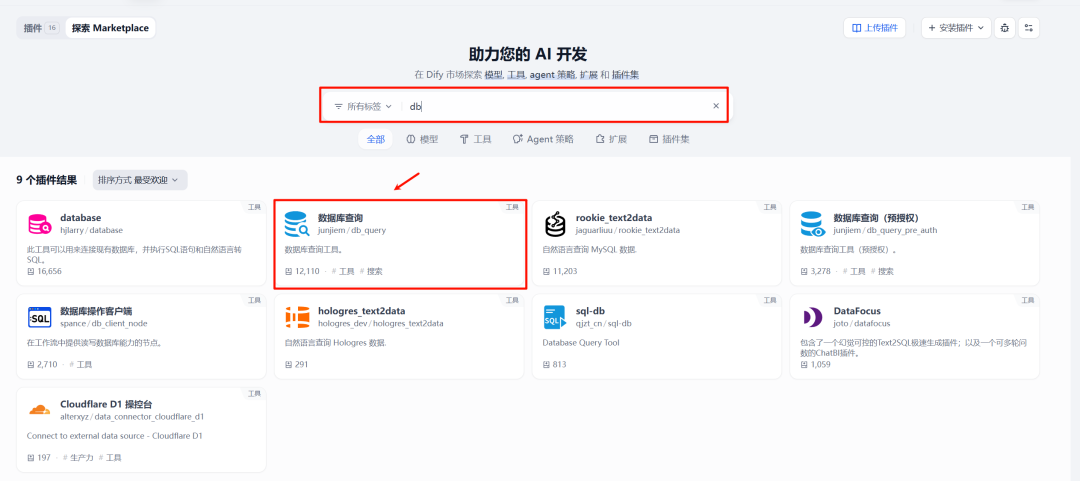Click the 模型 link in subtitle
The height and width of the screenshot is (481, 1080).
click(493, 74)
